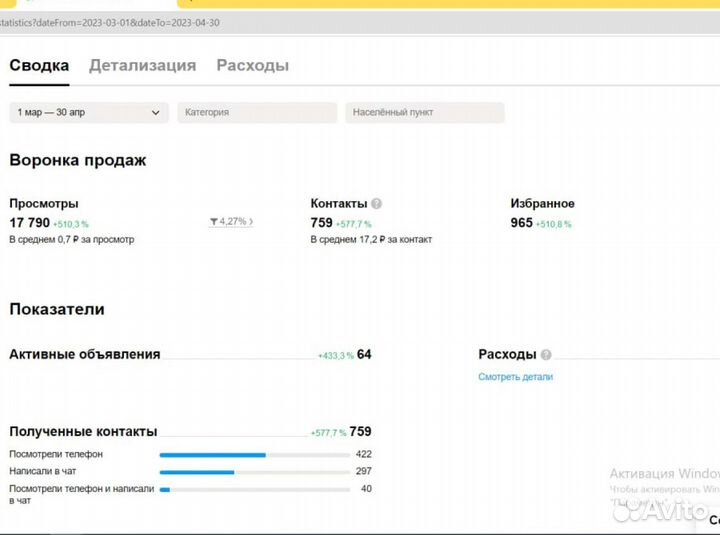Click the help icon beside Расходы heading

[x=546, y=355]
